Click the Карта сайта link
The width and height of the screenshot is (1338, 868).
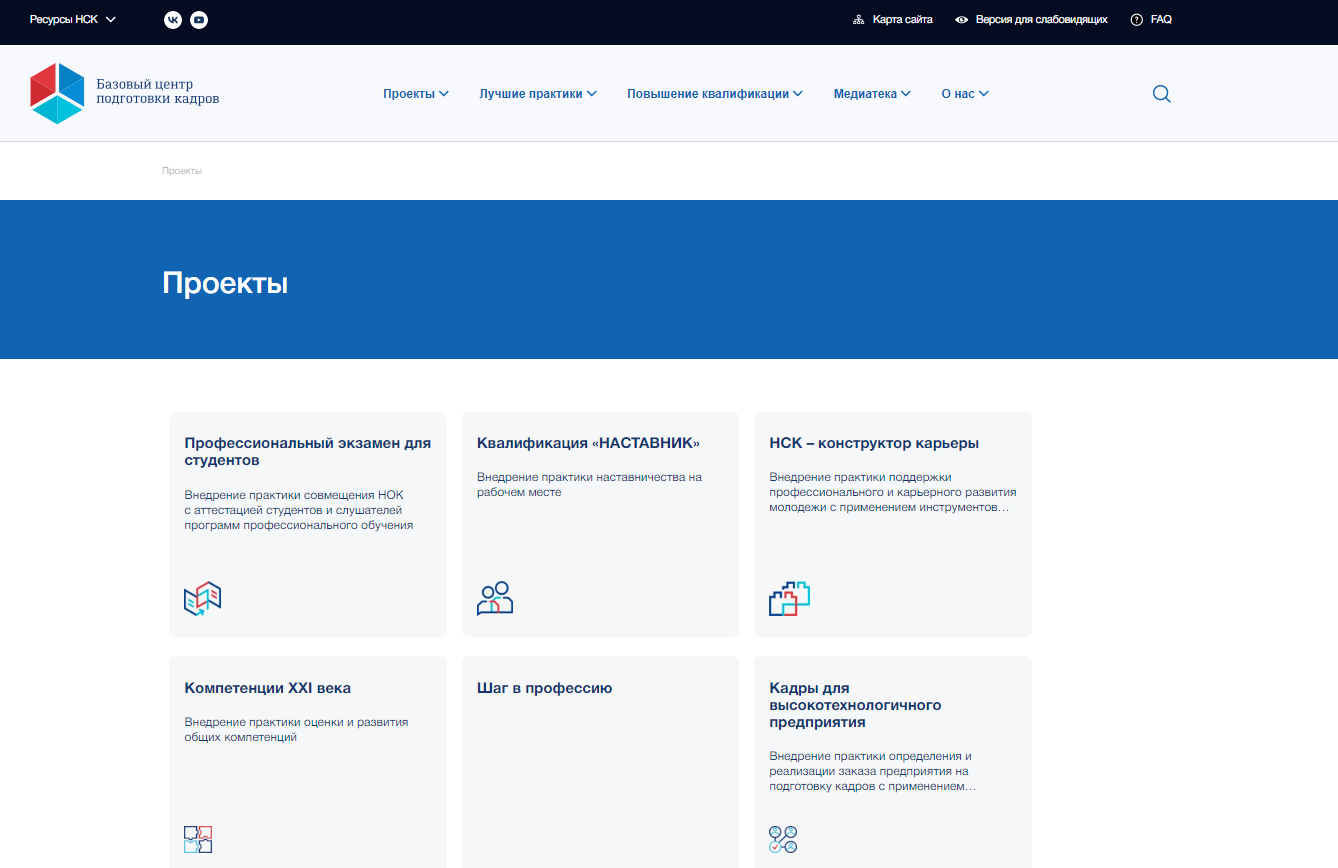click(902, 20)
